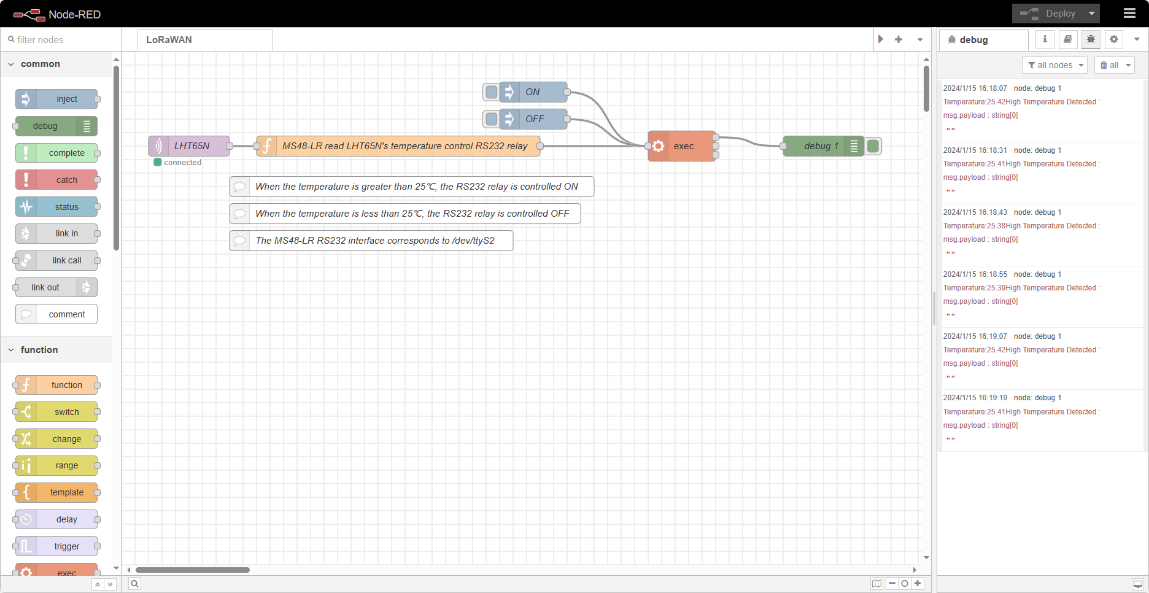Add a new flow tab
The height and width of the screenshot is (593, 1149).
(898, 40)
